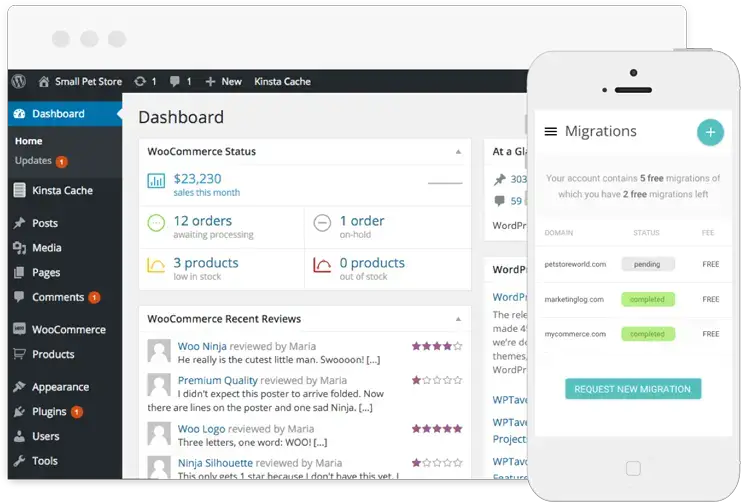
Task: Click the Tools wrench icon
Action: pos(20,461)
